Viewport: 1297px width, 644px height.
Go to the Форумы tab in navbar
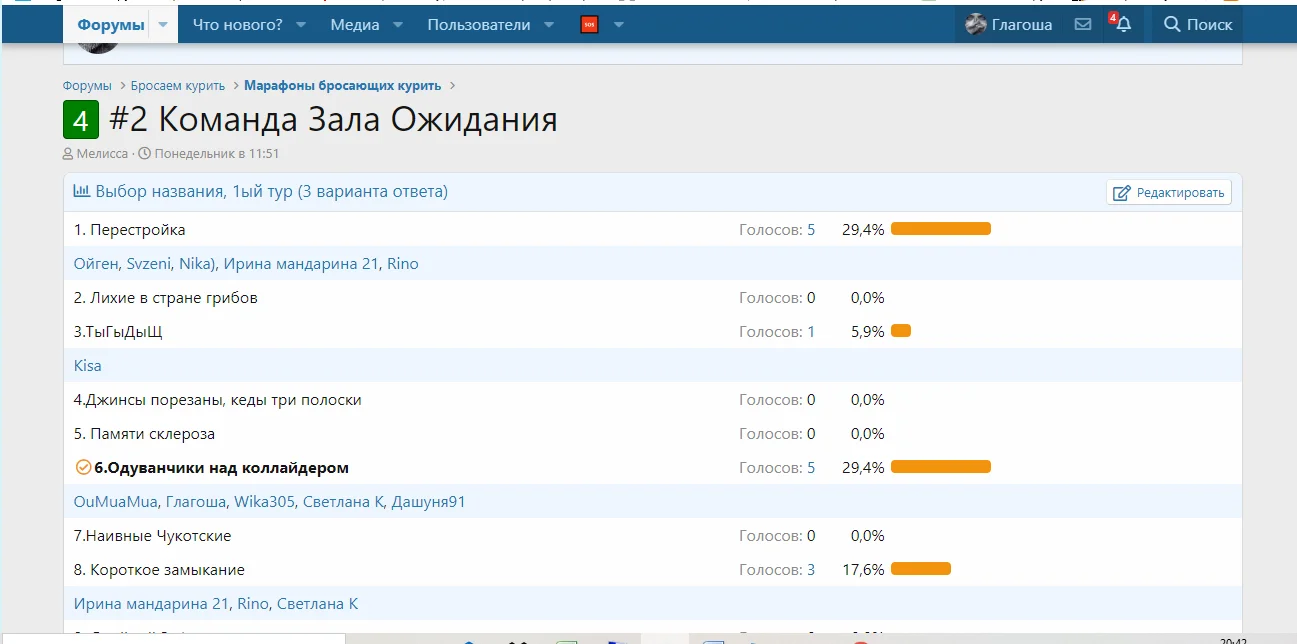click(x=111, y=25)
